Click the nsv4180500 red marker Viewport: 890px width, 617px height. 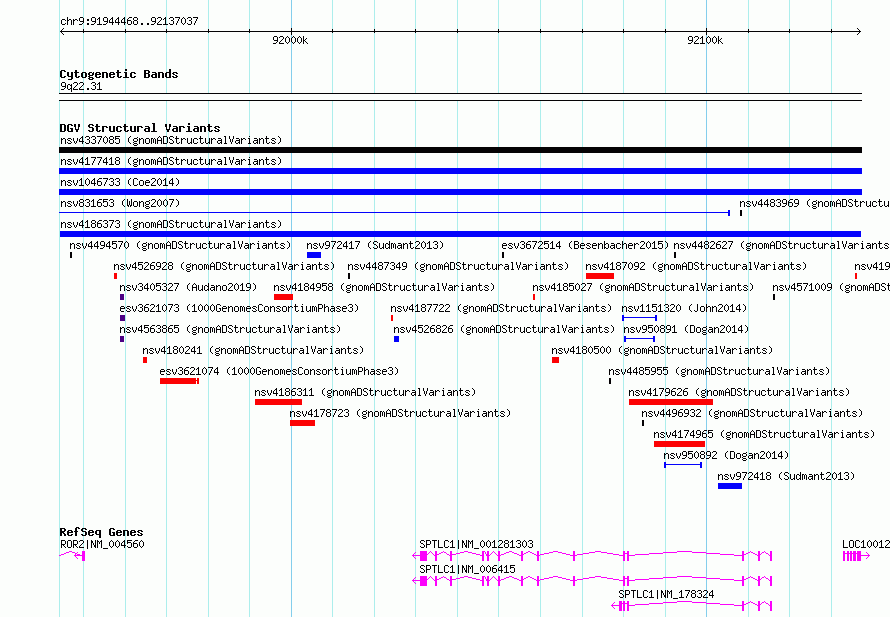pos(556,360)
